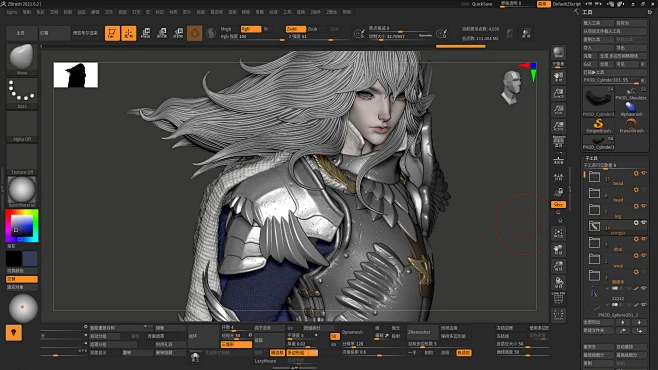Open the Dots stroke type selector

(22, 93)
